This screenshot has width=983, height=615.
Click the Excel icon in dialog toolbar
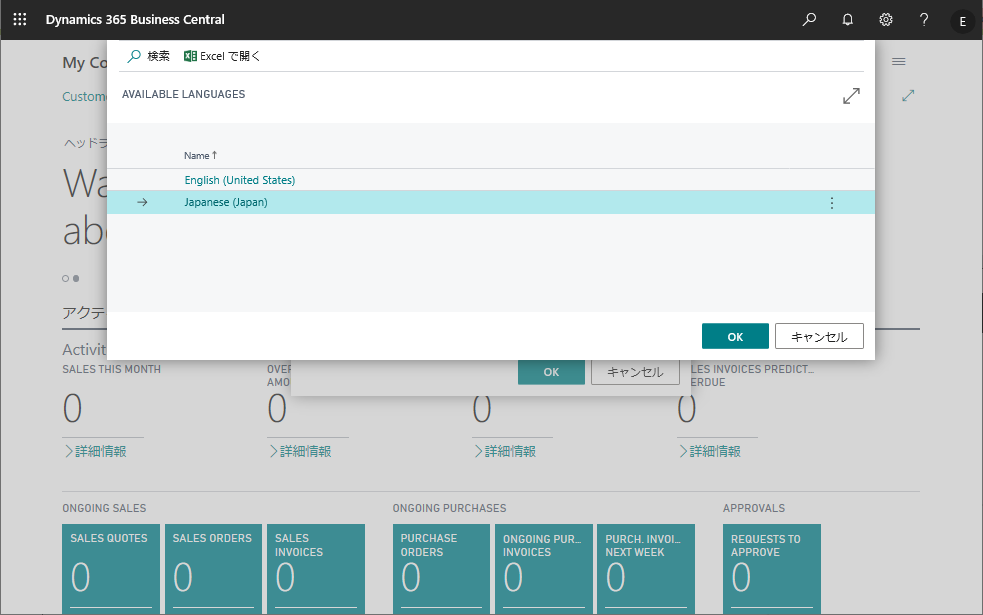click(190, 56)
